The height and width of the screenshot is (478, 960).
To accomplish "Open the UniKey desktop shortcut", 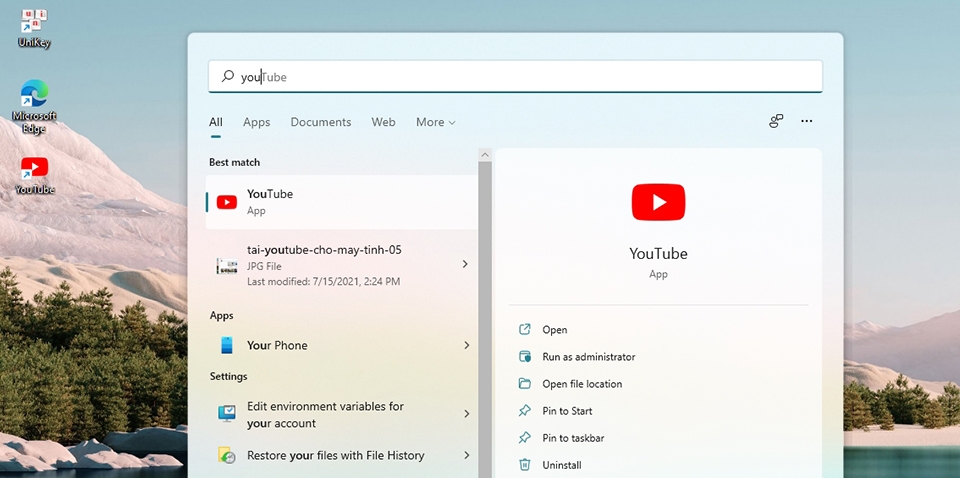I will click(x=34, y=29).
